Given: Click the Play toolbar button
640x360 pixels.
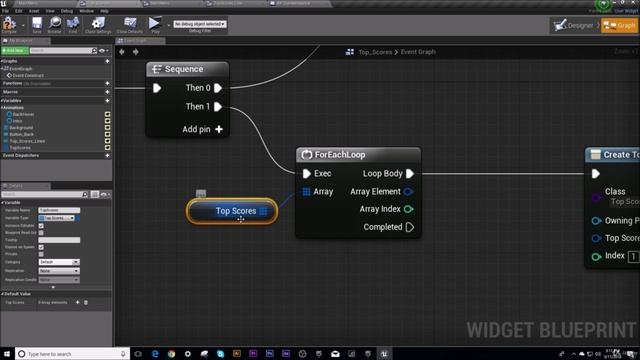Looking at the screenshot, I should [x=155, y=24].
